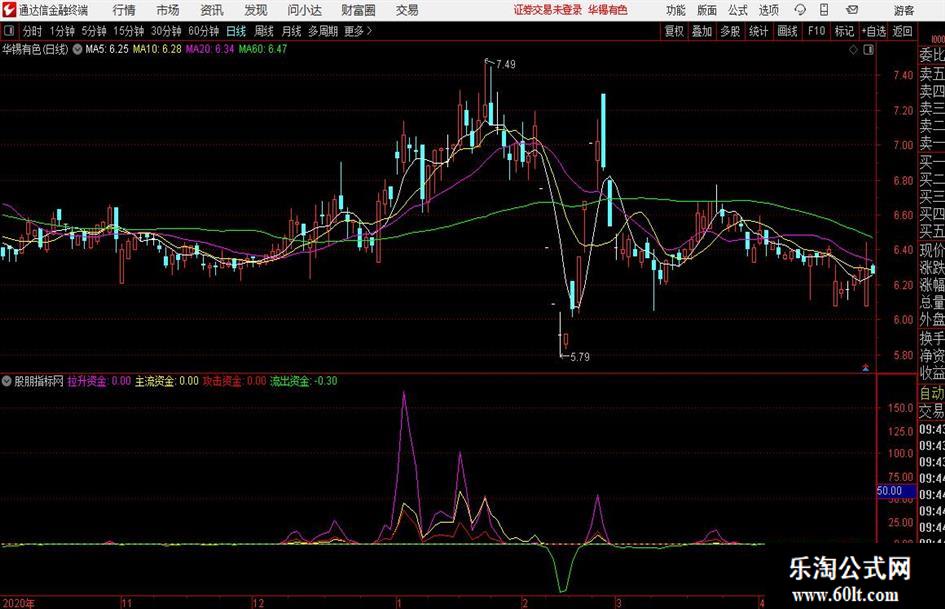Click the 2020年 label on the time axis
Viewport: 945px width, 609px height.
click(x=18, y=603)
